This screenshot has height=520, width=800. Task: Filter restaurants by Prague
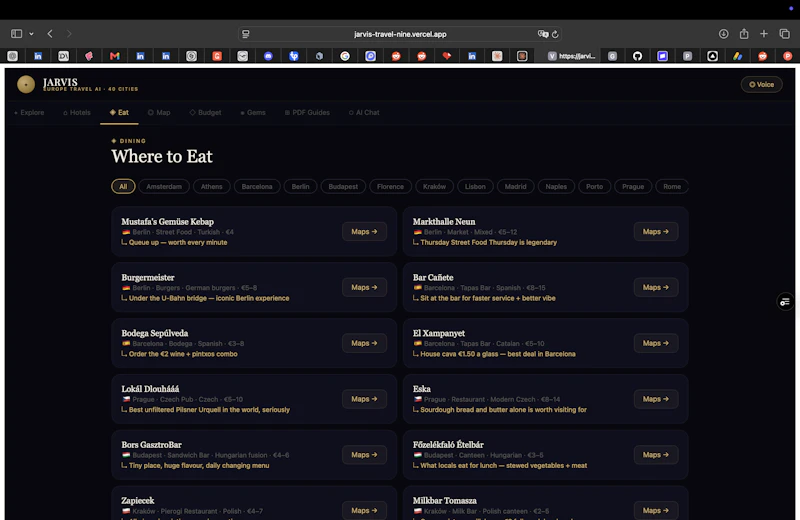[633, 187]
